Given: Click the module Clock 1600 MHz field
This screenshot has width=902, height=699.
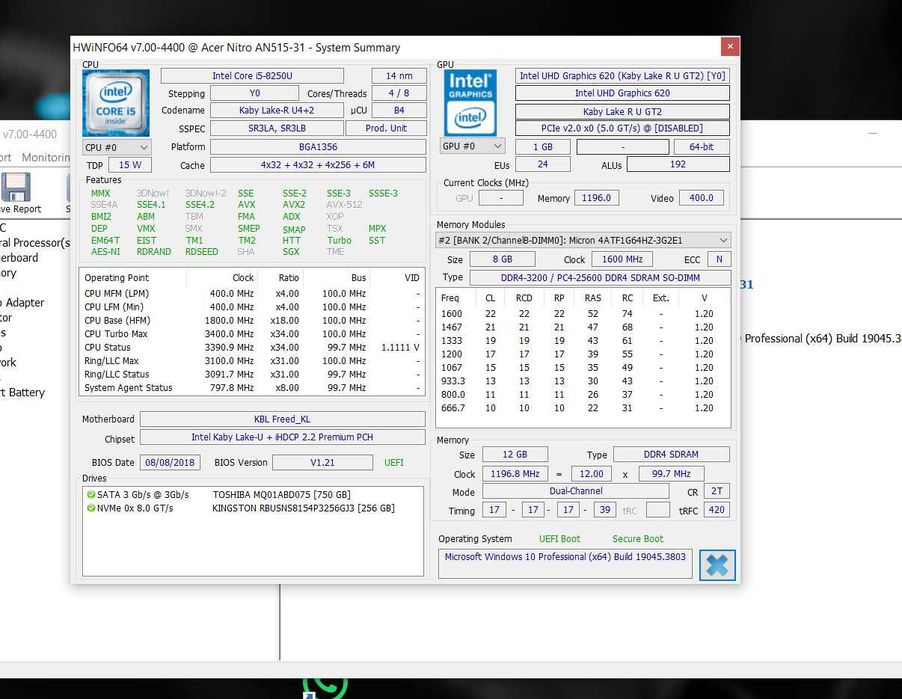Looking at the screenshot, I should (622, 259).
